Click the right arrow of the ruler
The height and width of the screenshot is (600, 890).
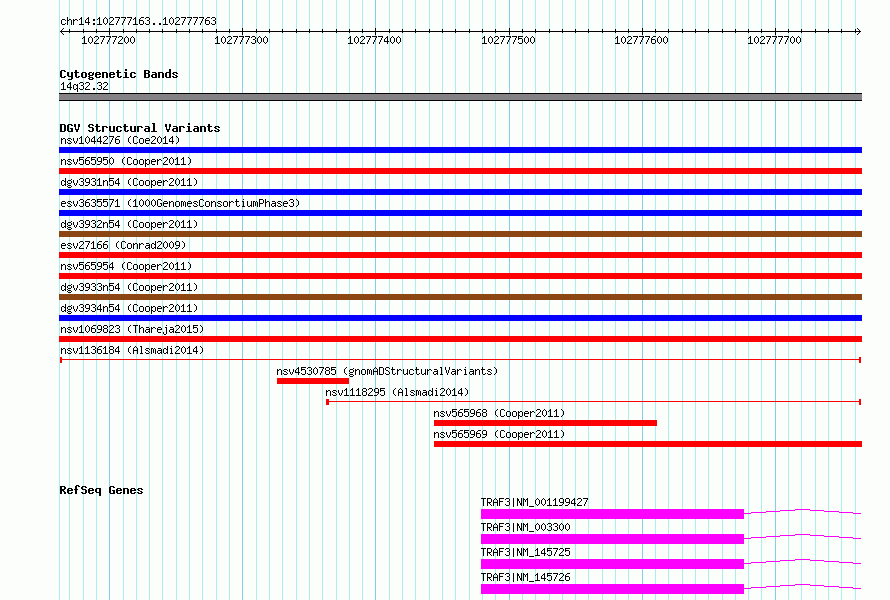[858, 32]
